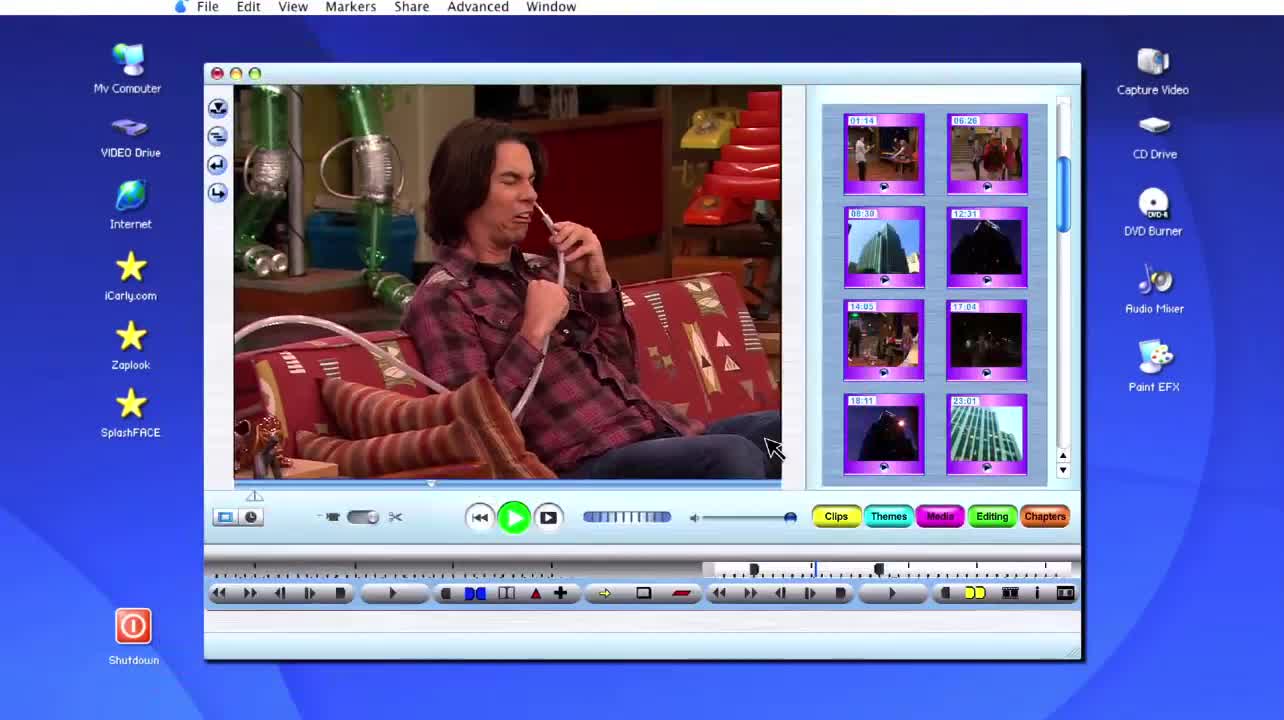Viewport: 1284px width, 720px height.
Task: Click the blue double-clip icon in toolbar
Action: click(475, 593)
